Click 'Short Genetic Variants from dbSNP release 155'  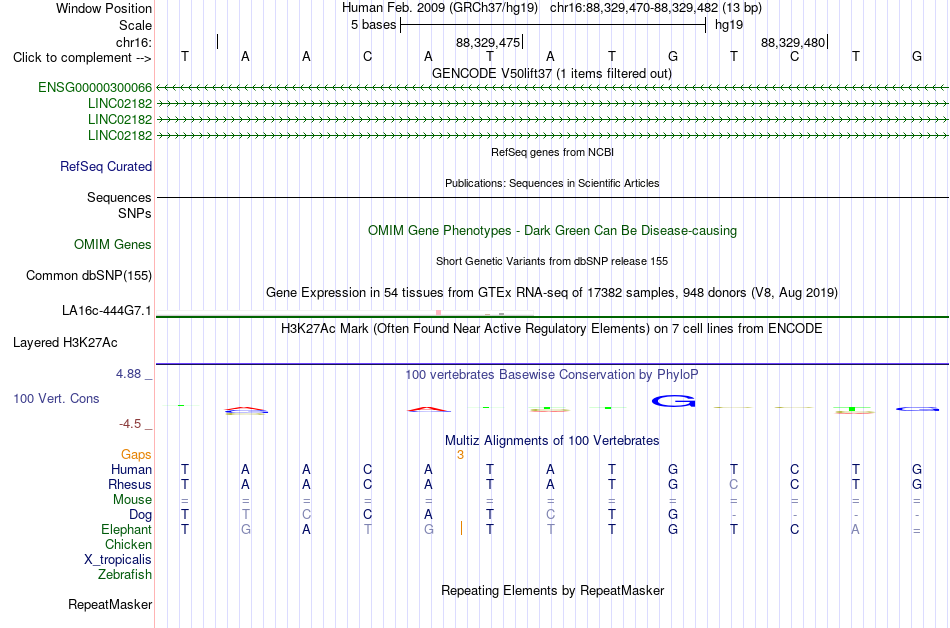551,261
